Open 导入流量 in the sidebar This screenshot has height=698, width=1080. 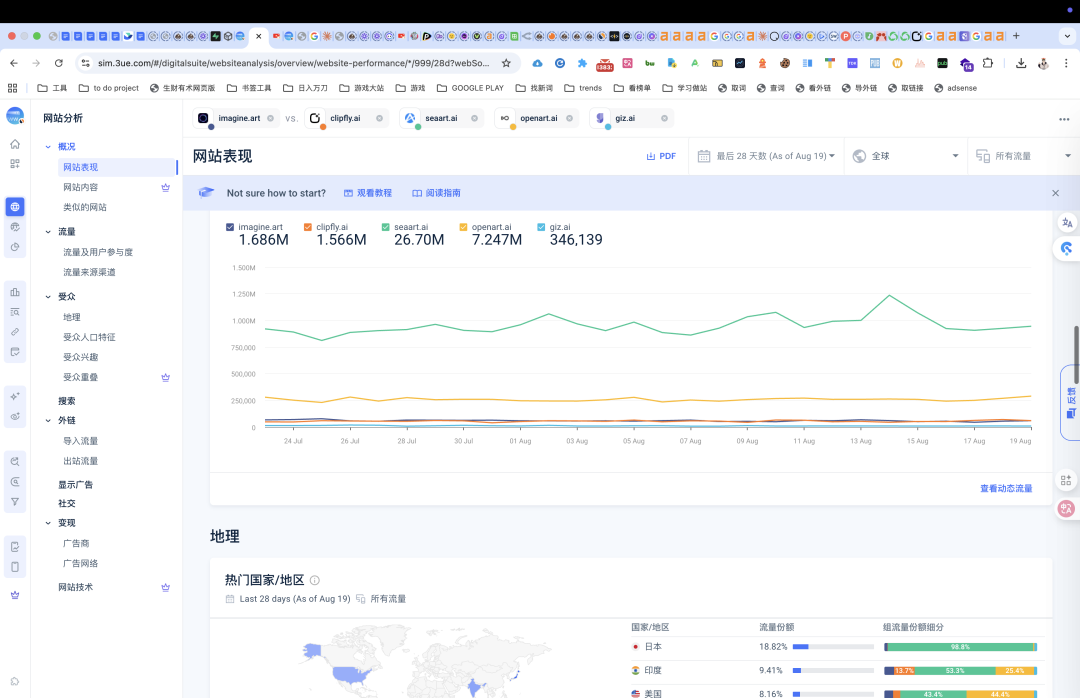pos(81,441)
